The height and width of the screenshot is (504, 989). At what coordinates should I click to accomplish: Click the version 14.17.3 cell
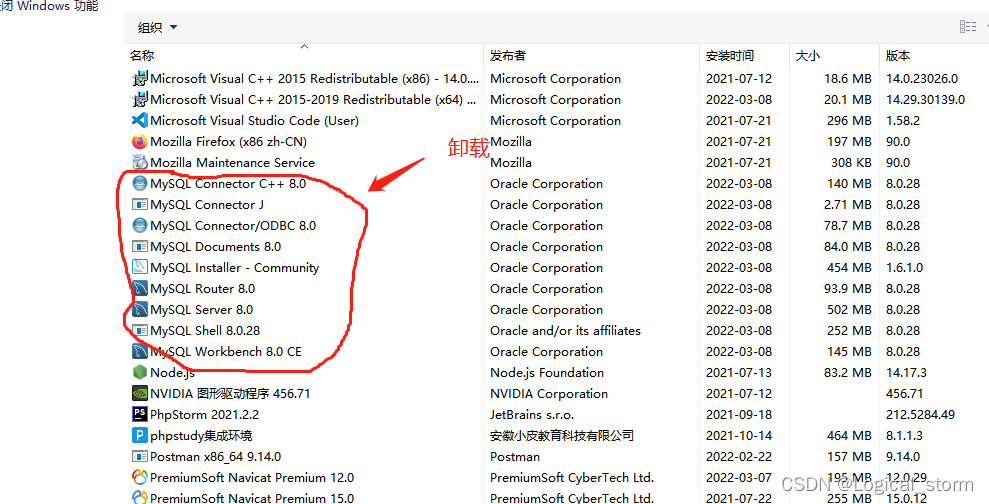tap(906, 372)
